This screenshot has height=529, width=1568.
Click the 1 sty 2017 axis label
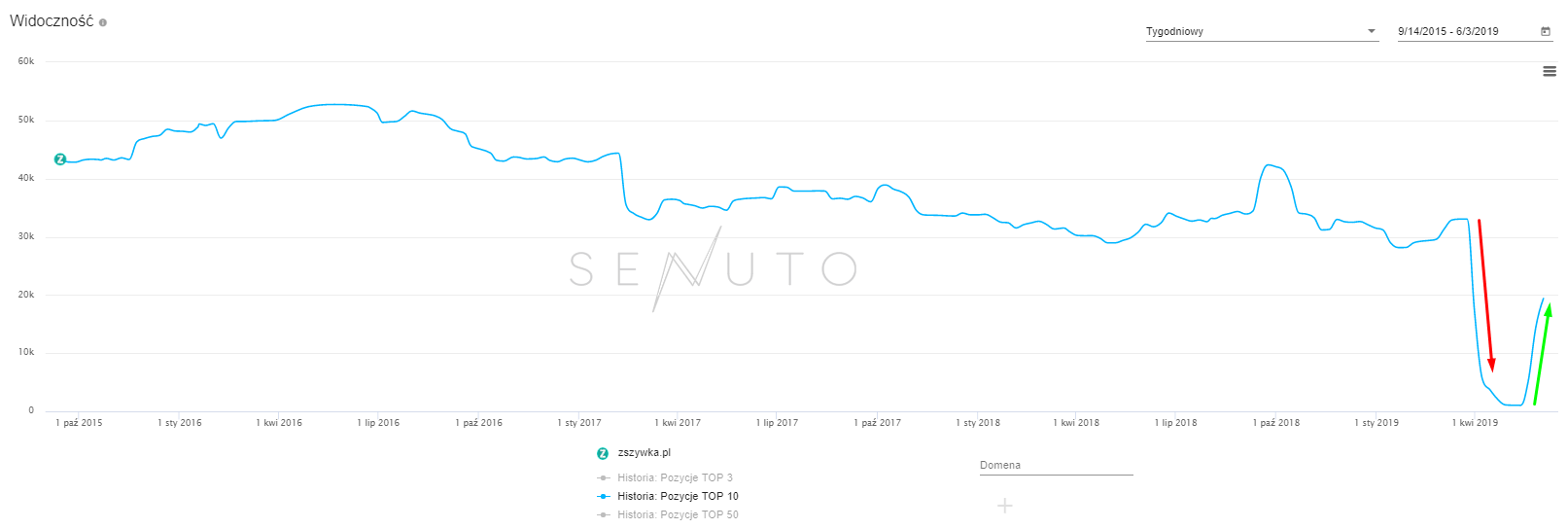579,423
